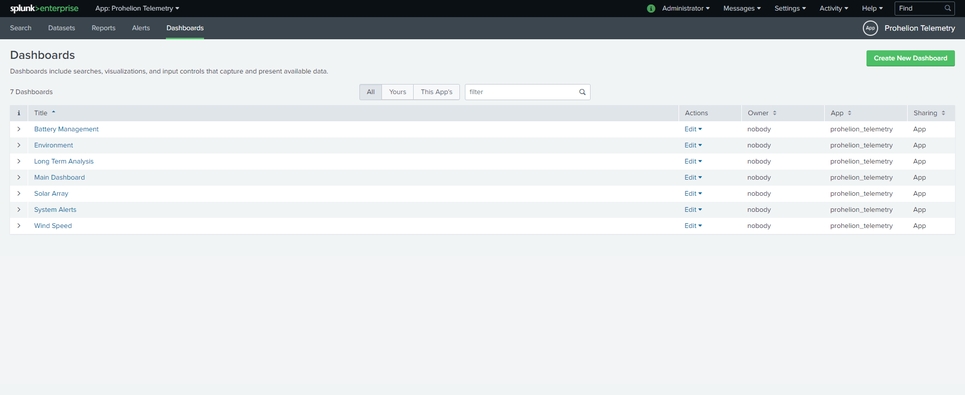
Task: Show All dashboards filter
Action: [x=370, y=92]
